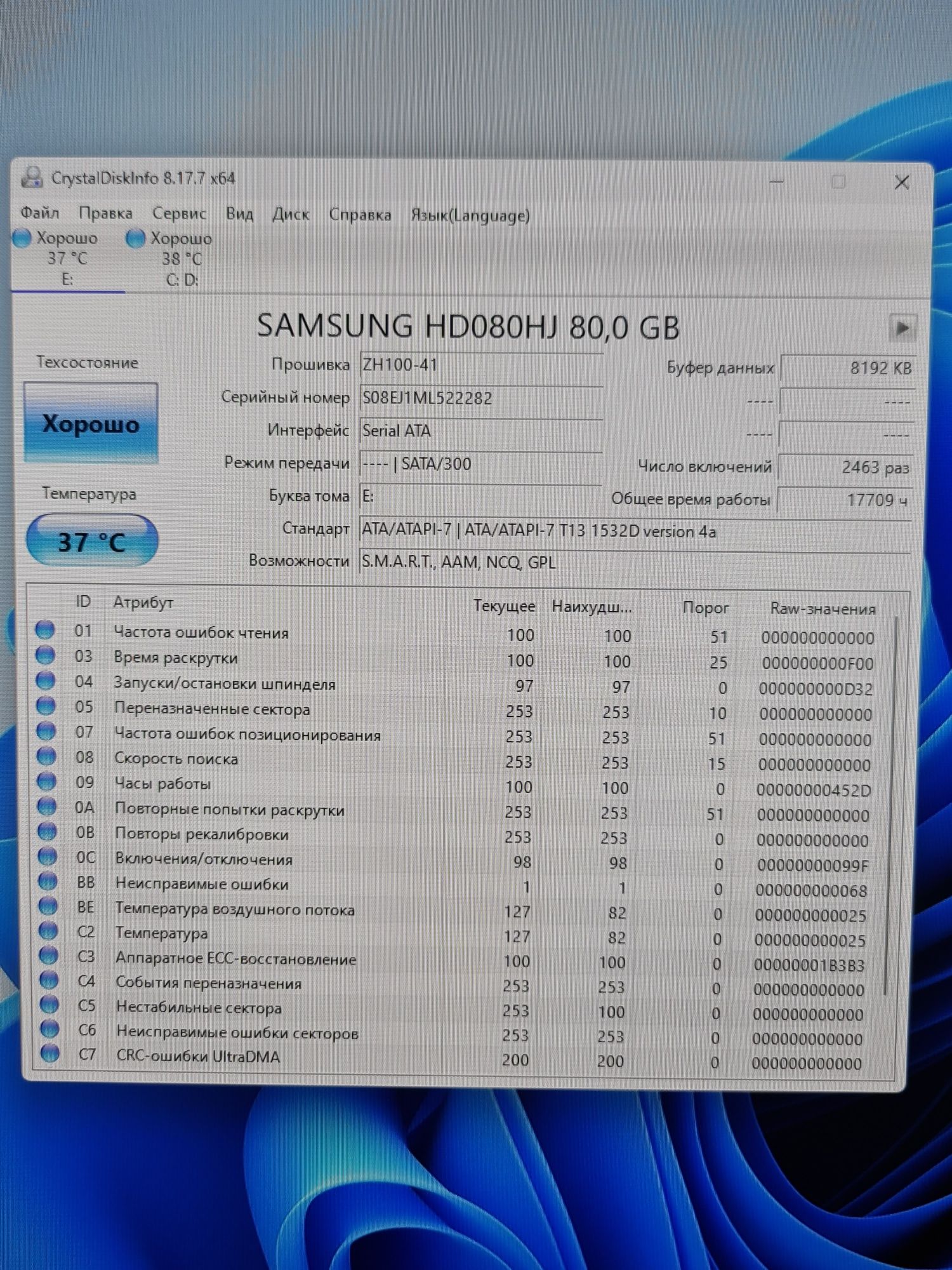The width and height of the screenshot is (952, 1270).
Task: Click blue status orb for attribute 05
Action: (46, 705)
